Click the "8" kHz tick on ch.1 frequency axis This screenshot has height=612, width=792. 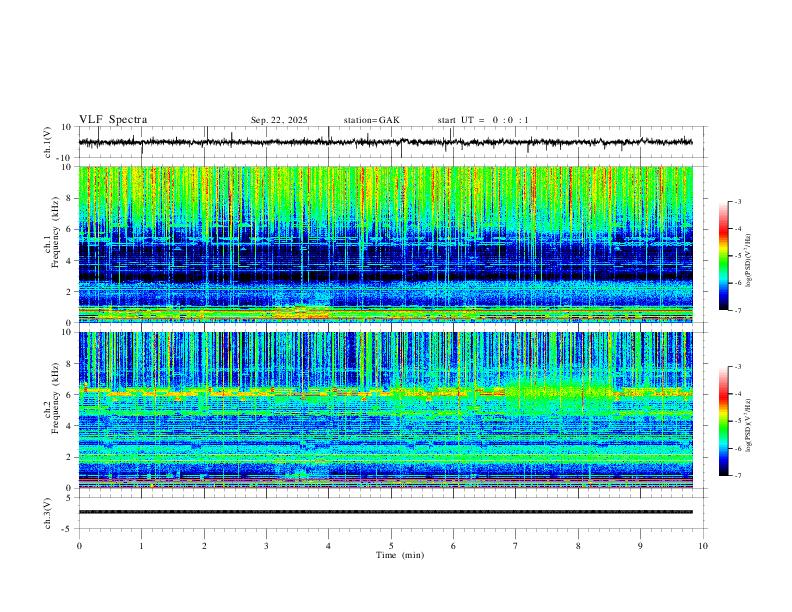[69, 198]
